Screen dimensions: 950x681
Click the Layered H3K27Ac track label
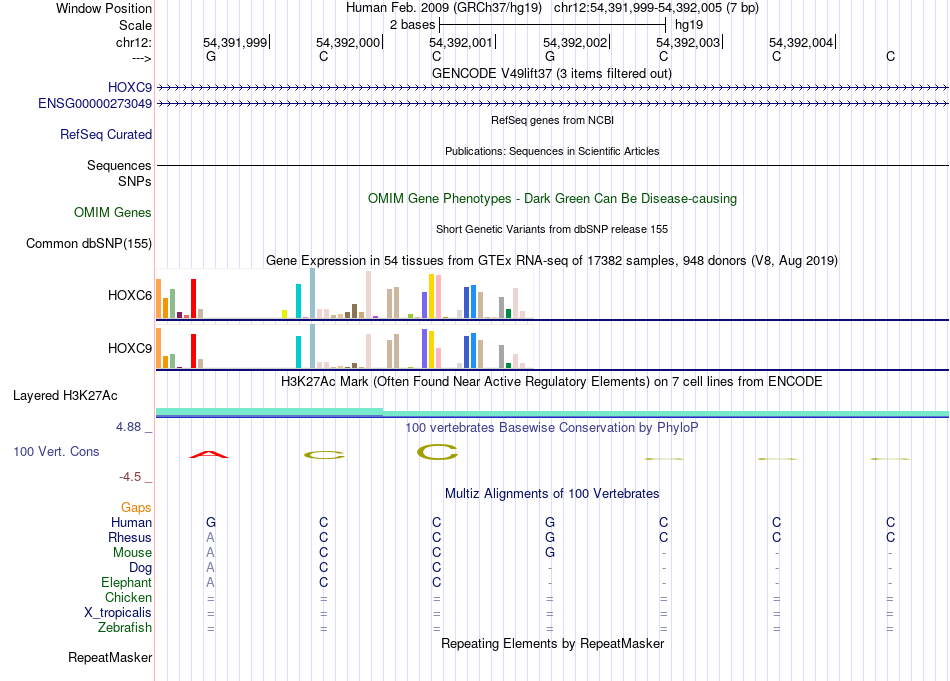[65, 396]
